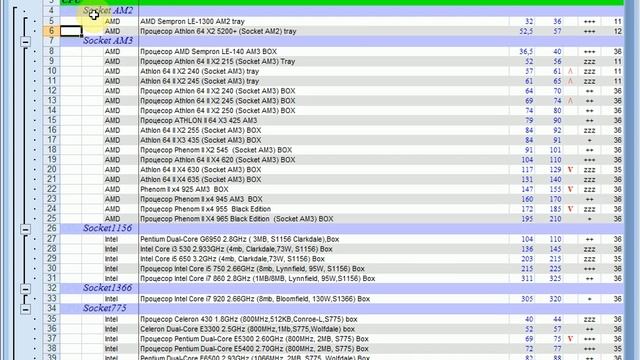Select the Intel Core i7 920 2.66GHz cell
640x360 pixels.
click(x=324, y=299)
